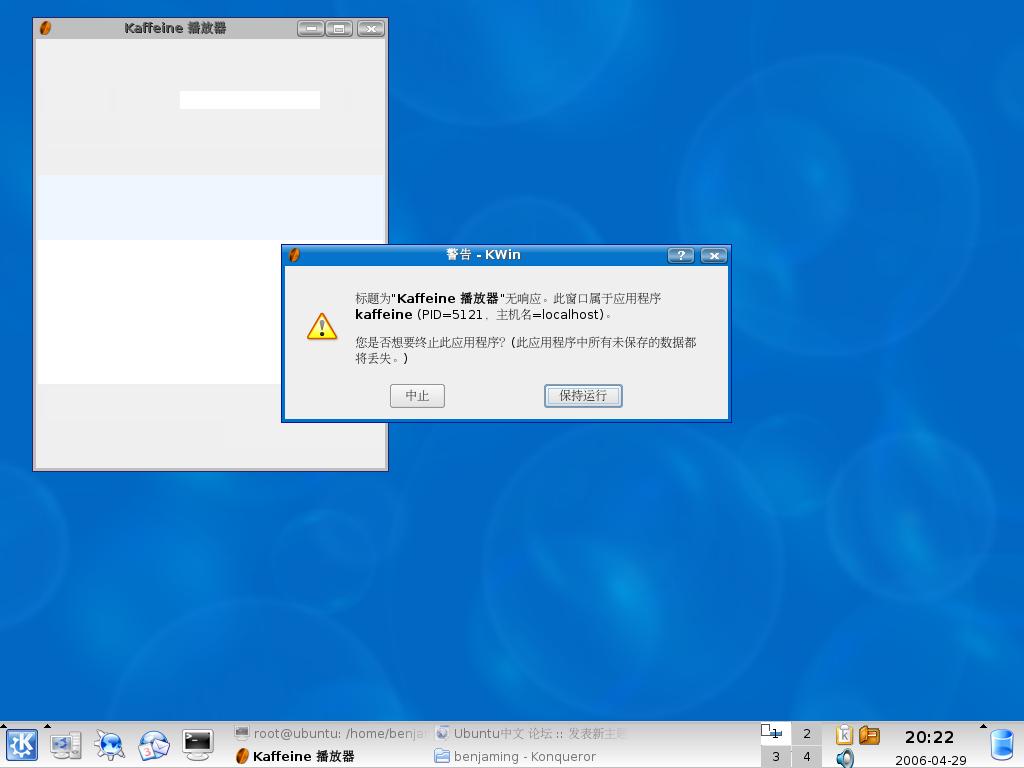
Task: Maximize the Kaffeine player window
Action: pyautogui.click(x=339, y=29)
